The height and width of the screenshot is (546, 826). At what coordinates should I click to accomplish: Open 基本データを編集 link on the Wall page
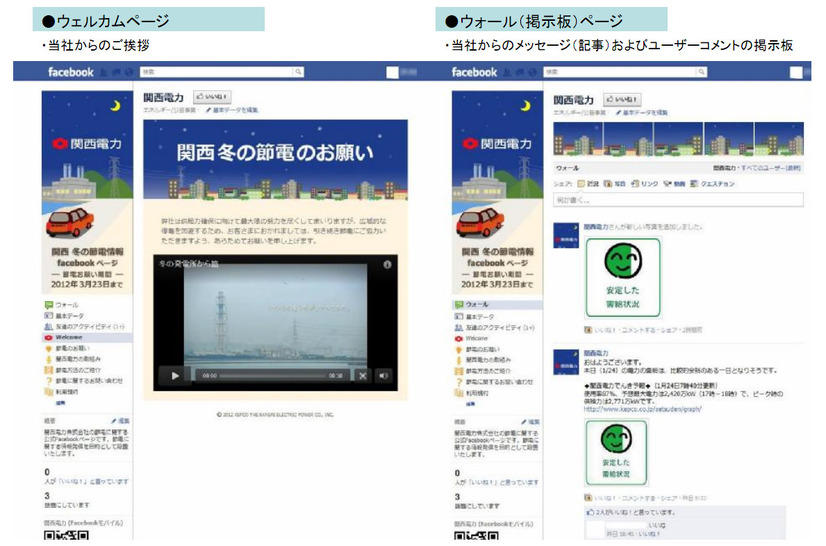click(642, 112)
